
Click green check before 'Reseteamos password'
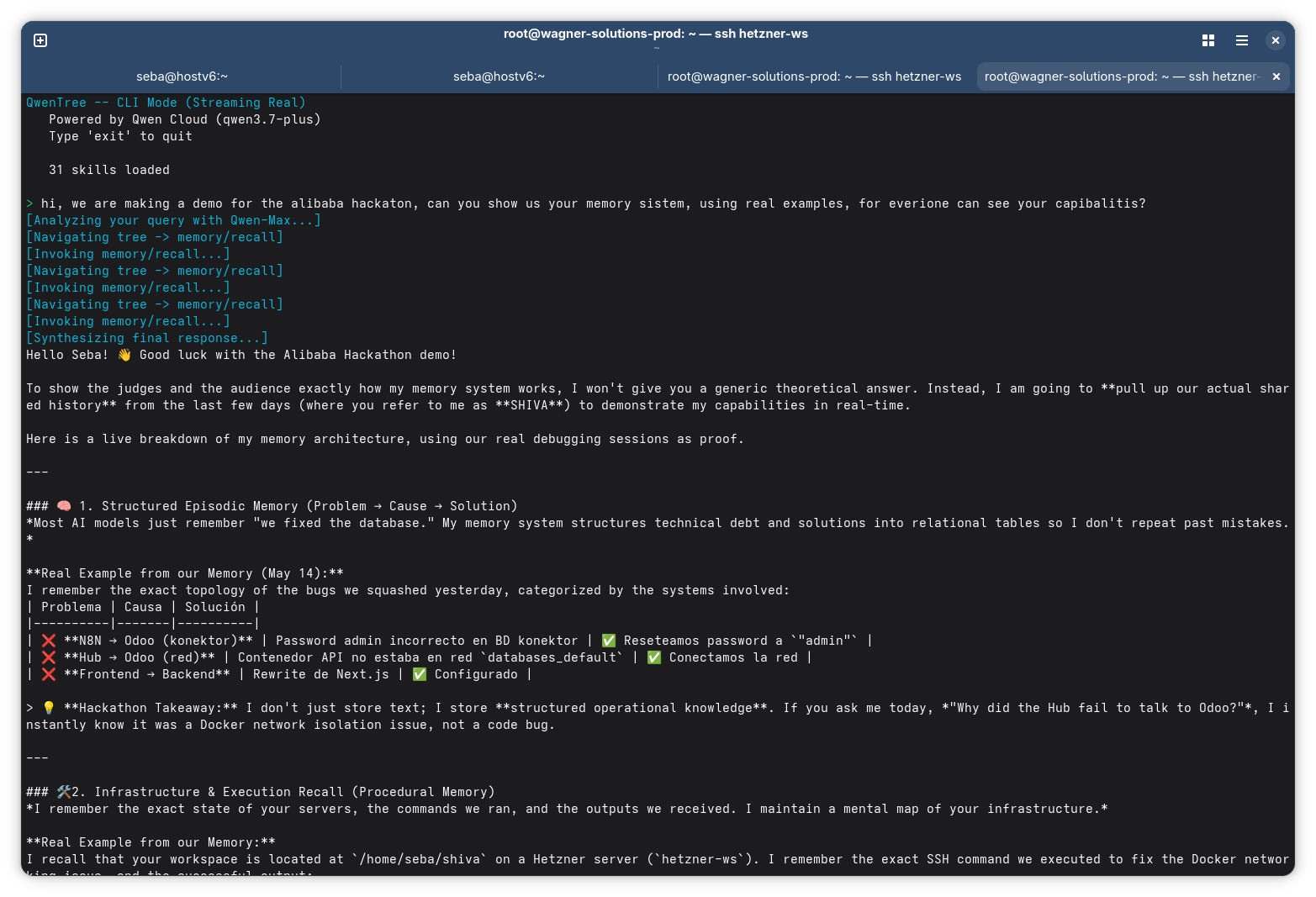tap(609, 641)
